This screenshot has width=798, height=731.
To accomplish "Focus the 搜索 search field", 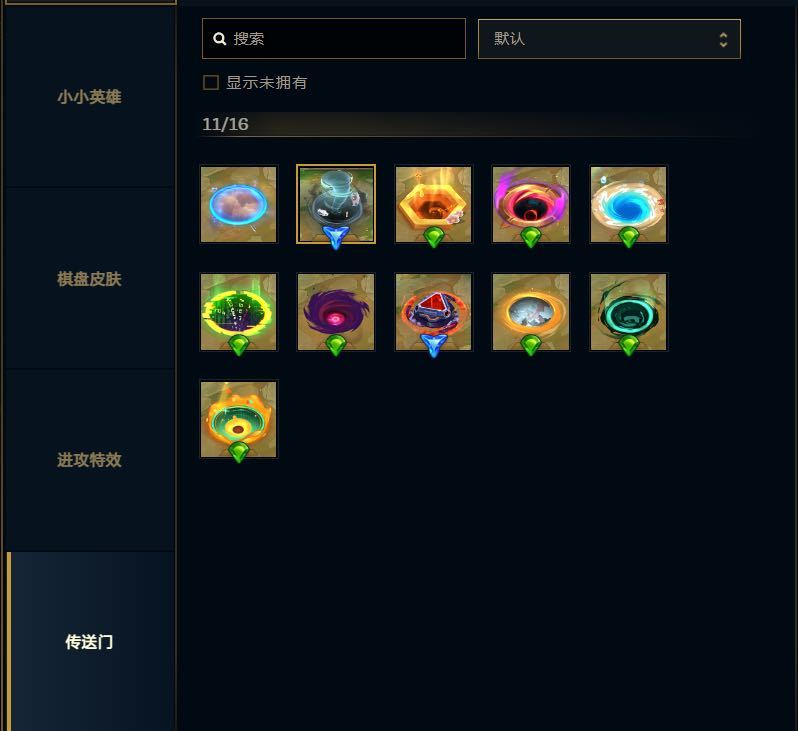I will point(334,39).
